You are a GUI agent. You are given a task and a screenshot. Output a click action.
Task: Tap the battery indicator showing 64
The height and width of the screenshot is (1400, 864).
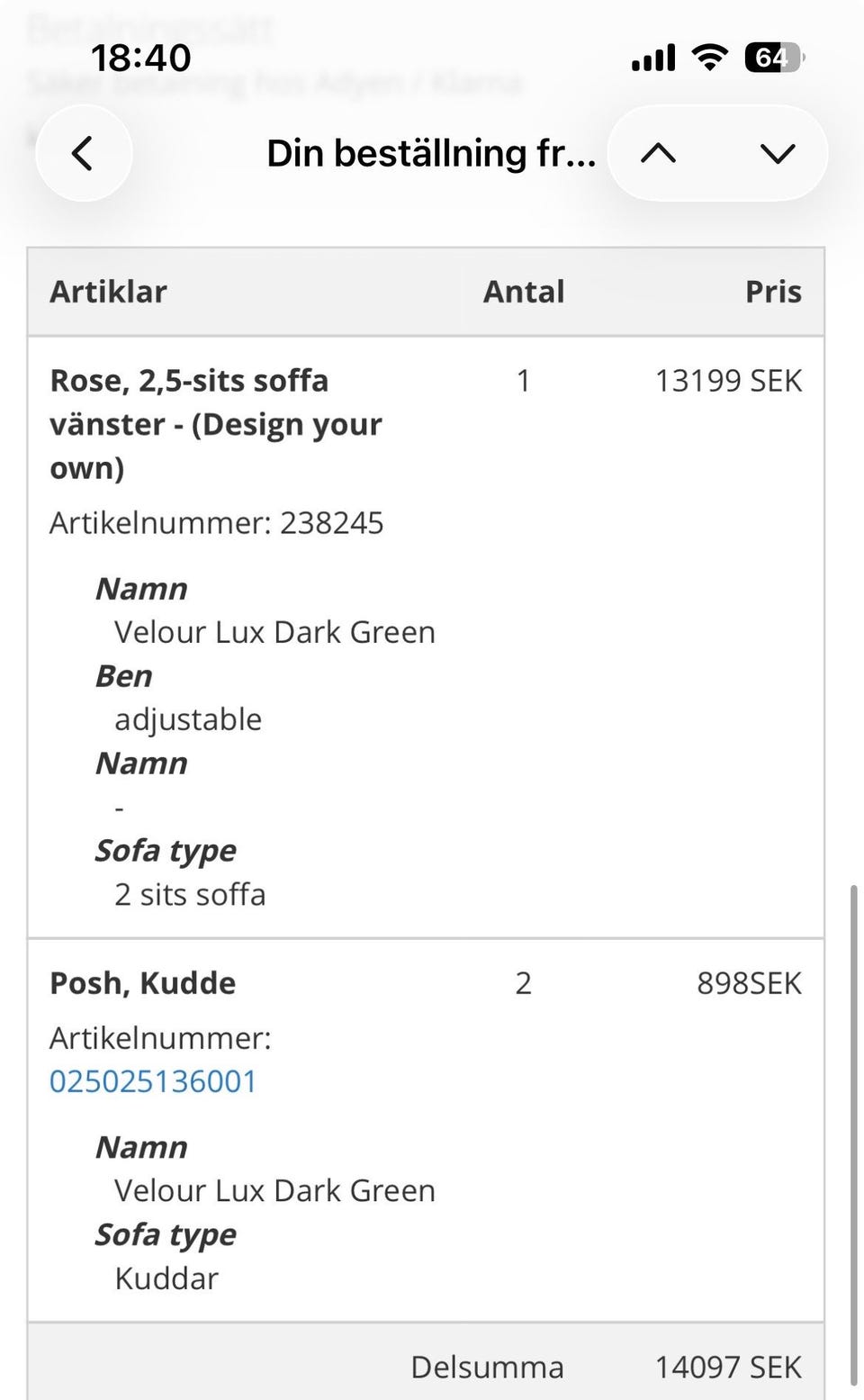coord(773,56)
